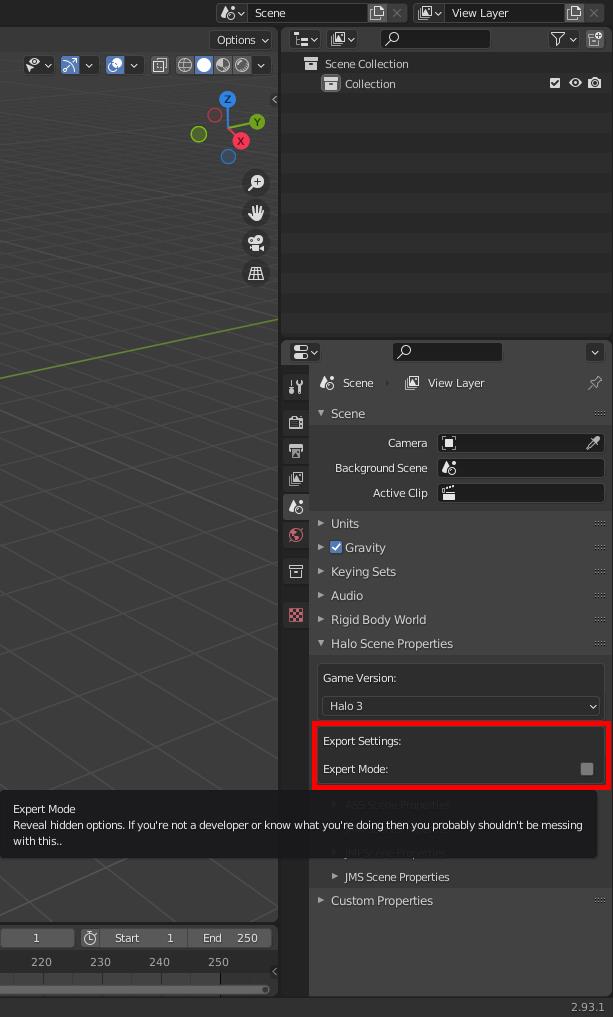Open the Render properties tab
613x1017 pixels.
pos(296,422)
